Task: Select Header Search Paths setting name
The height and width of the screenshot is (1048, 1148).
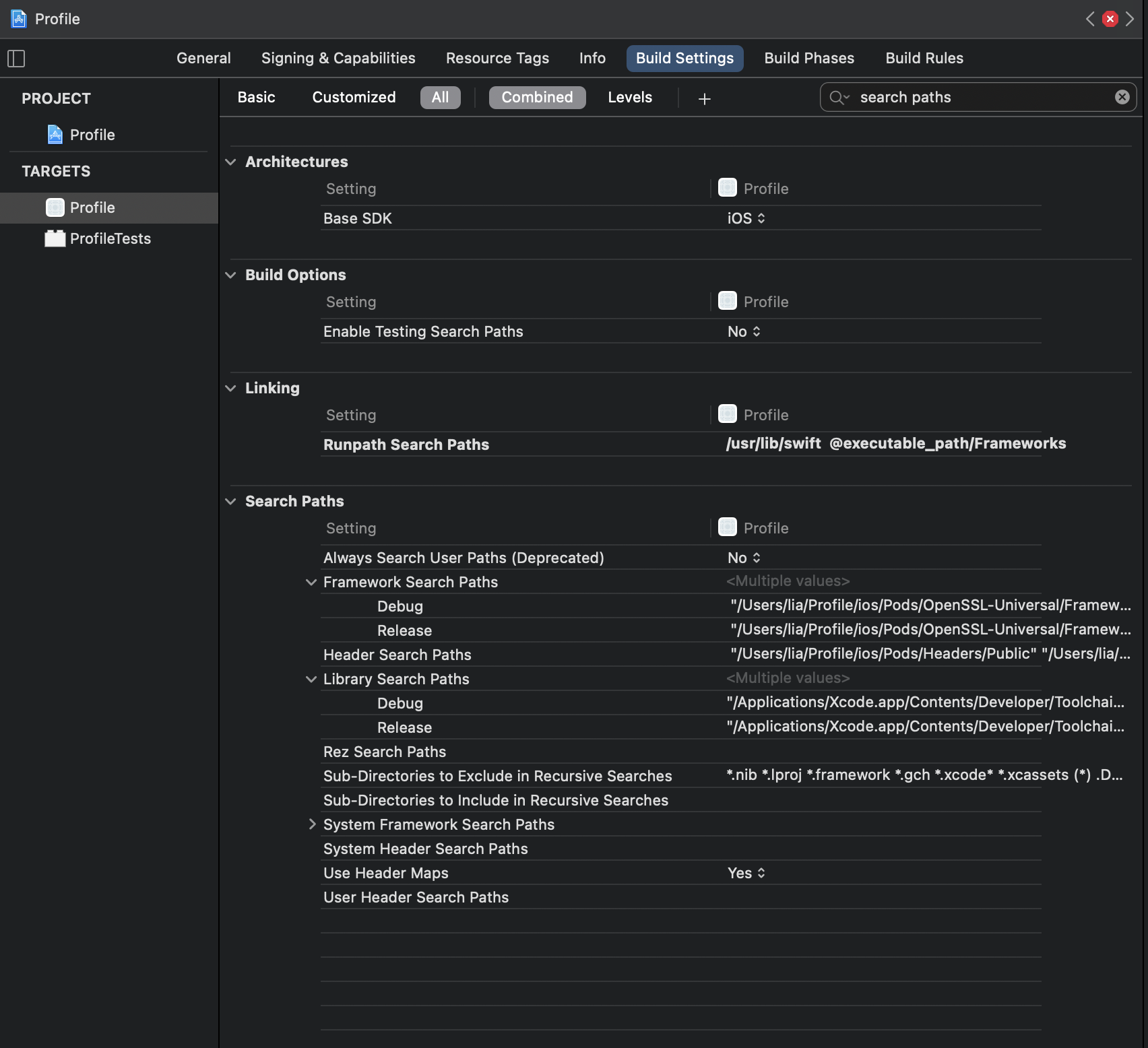Action: click(x=397, y=655)
